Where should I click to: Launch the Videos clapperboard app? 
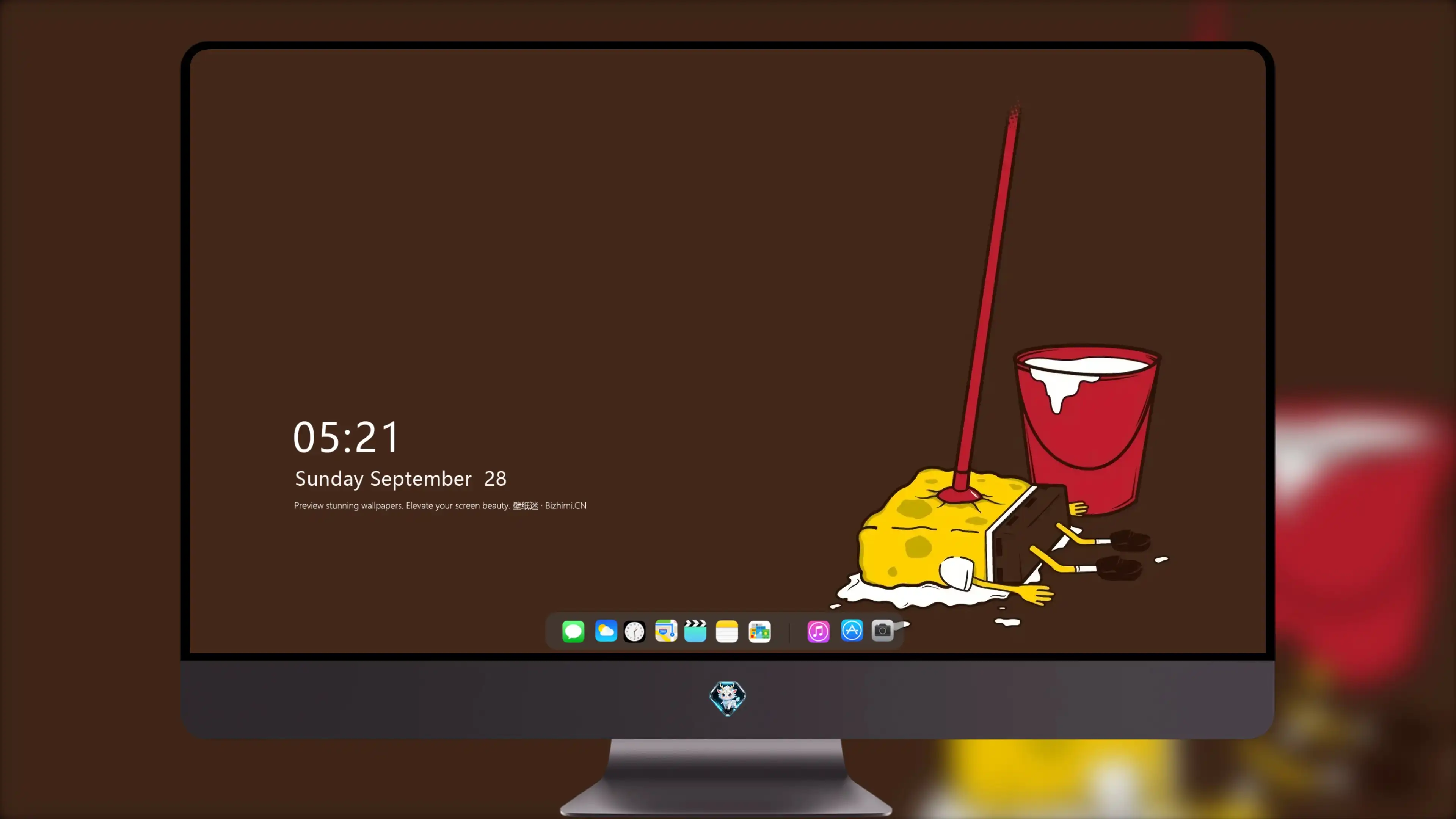[695, 631]
